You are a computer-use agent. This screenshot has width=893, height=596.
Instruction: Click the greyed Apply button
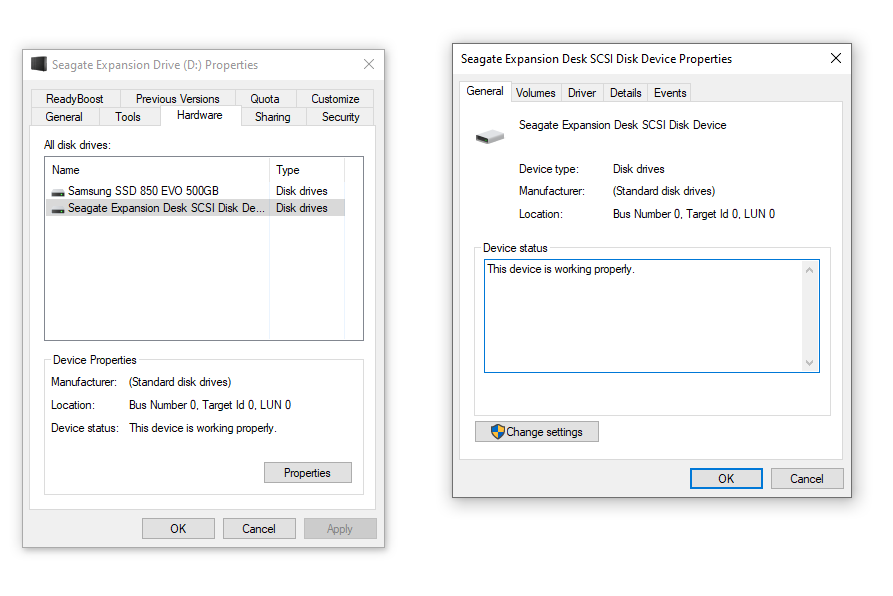(340, 528)
